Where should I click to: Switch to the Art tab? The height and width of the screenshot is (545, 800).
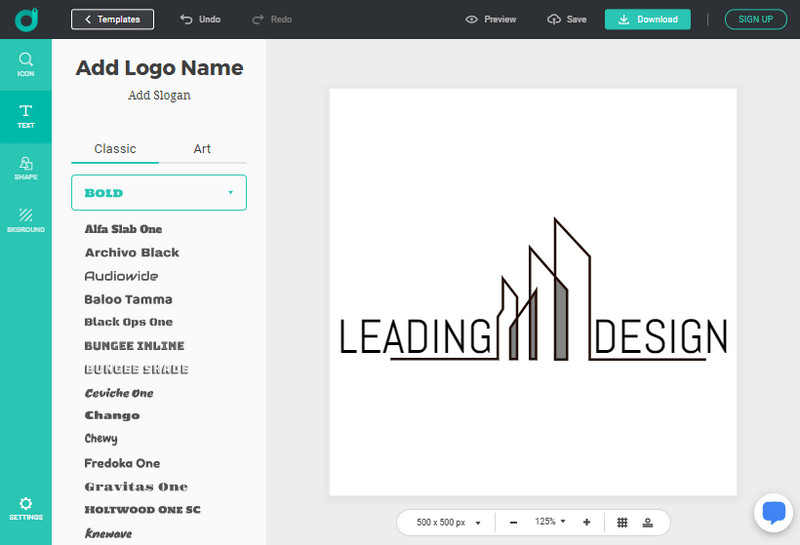(x=202, y=149)
